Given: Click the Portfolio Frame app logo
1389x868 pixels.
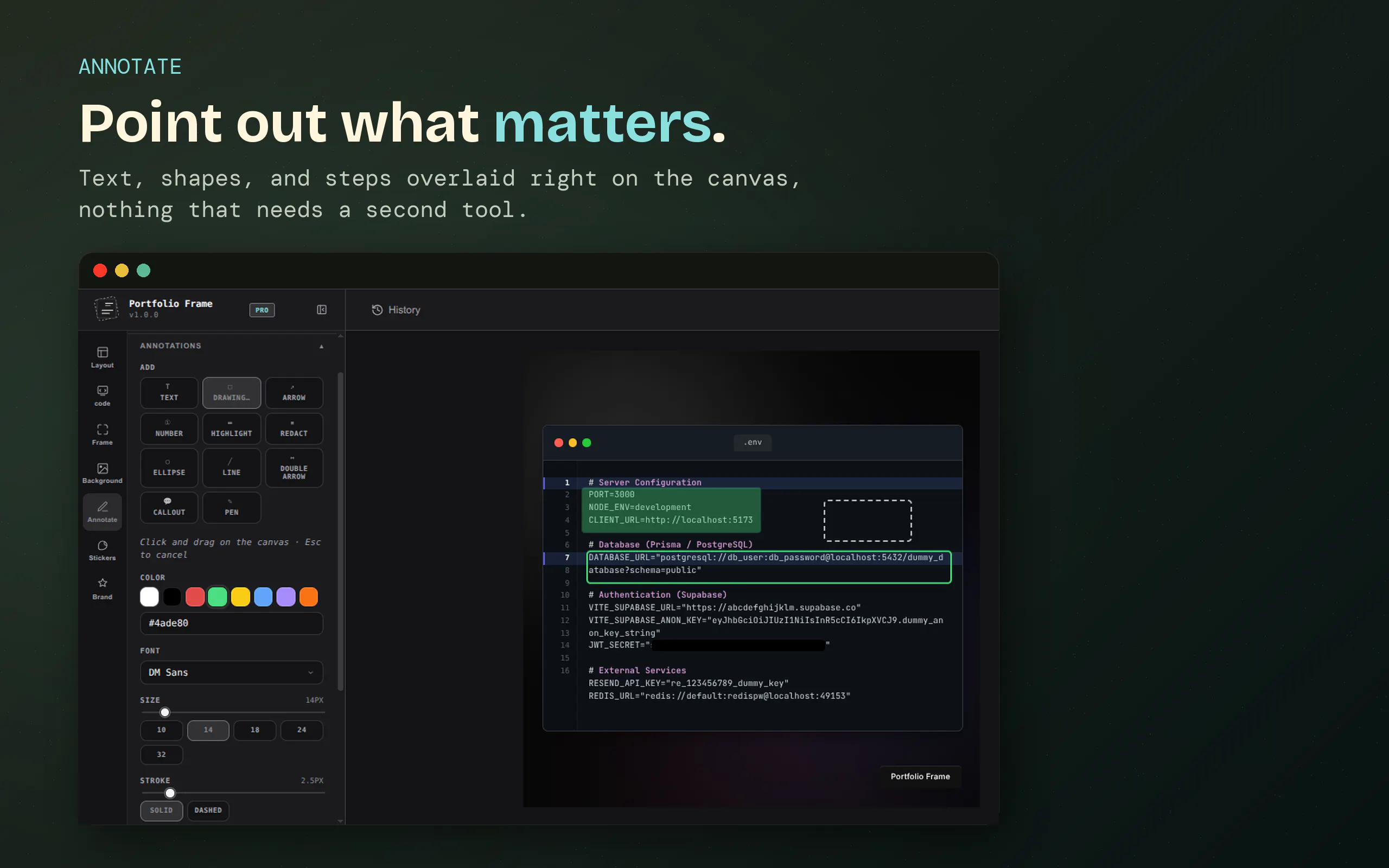Looking at the screenshot, I should [x=107, y=309].
